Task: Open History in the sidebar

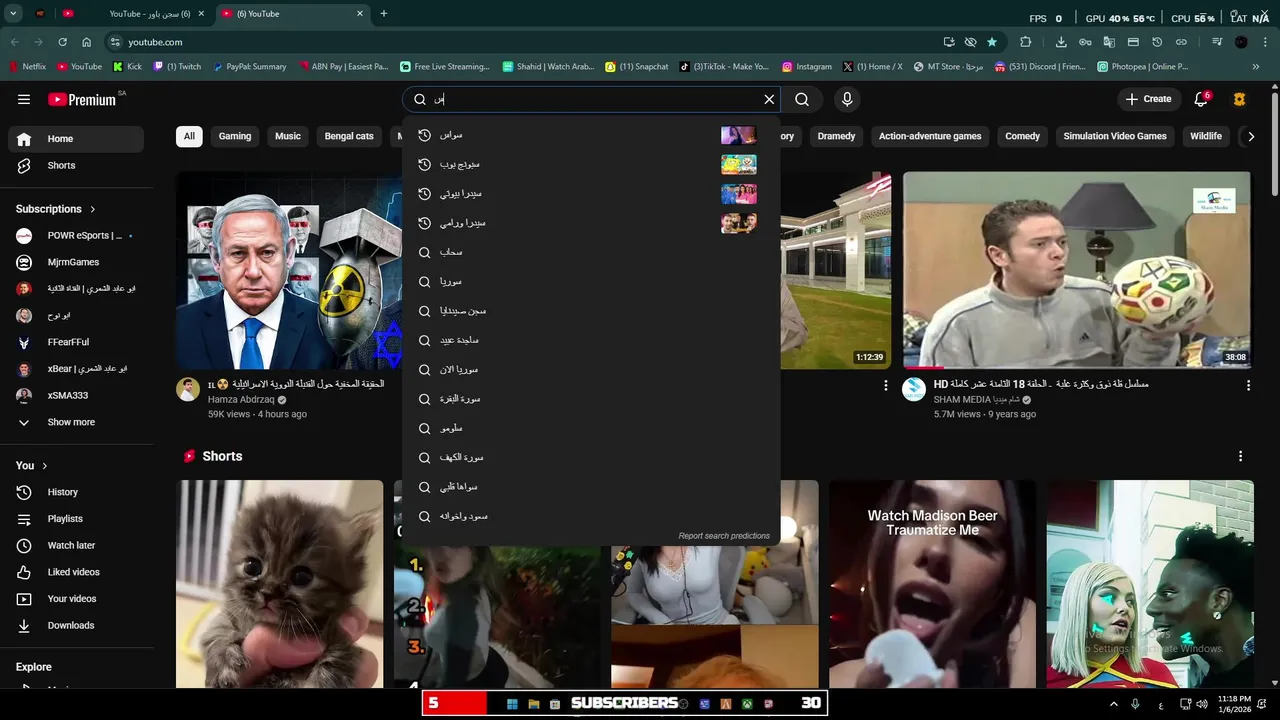Action: coord(76,492)
